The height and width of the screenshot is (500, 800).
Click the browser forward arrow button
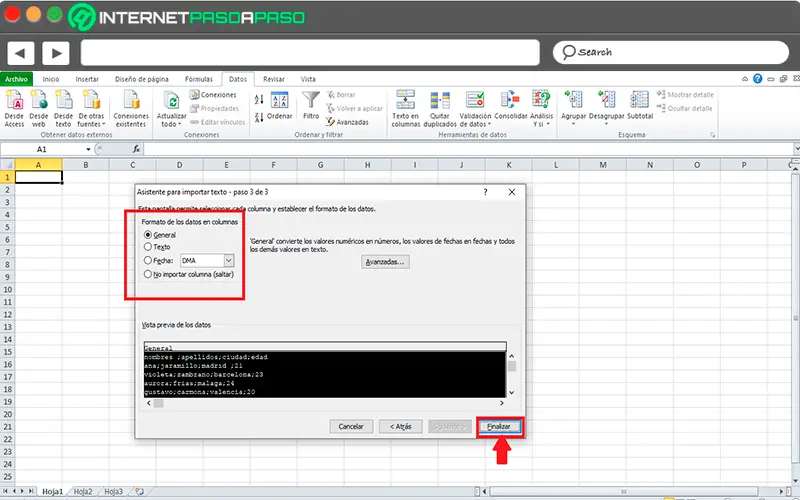(x=56, y=53)
